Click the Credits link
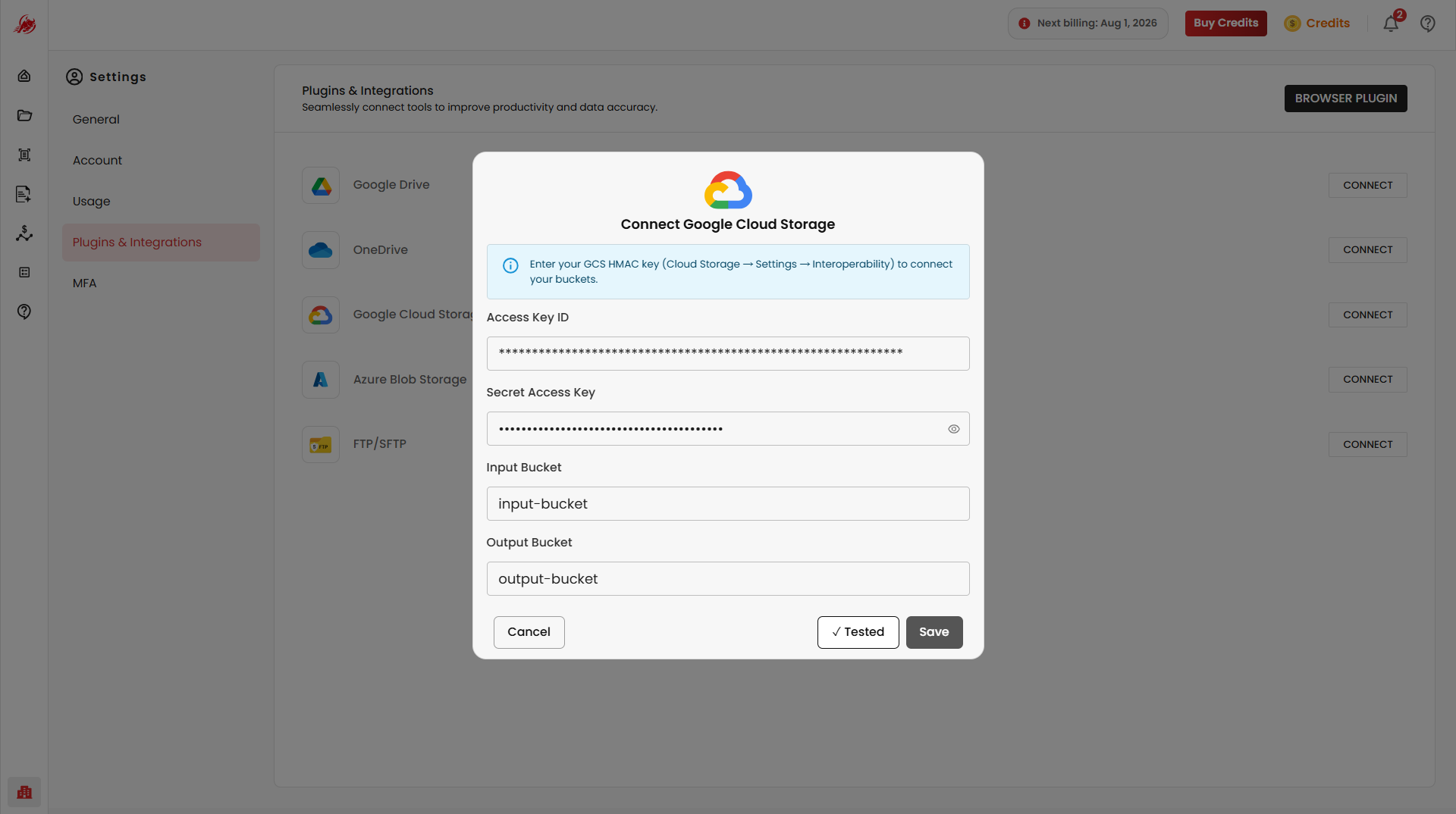1456x814 pixels. click(1327, 23)
